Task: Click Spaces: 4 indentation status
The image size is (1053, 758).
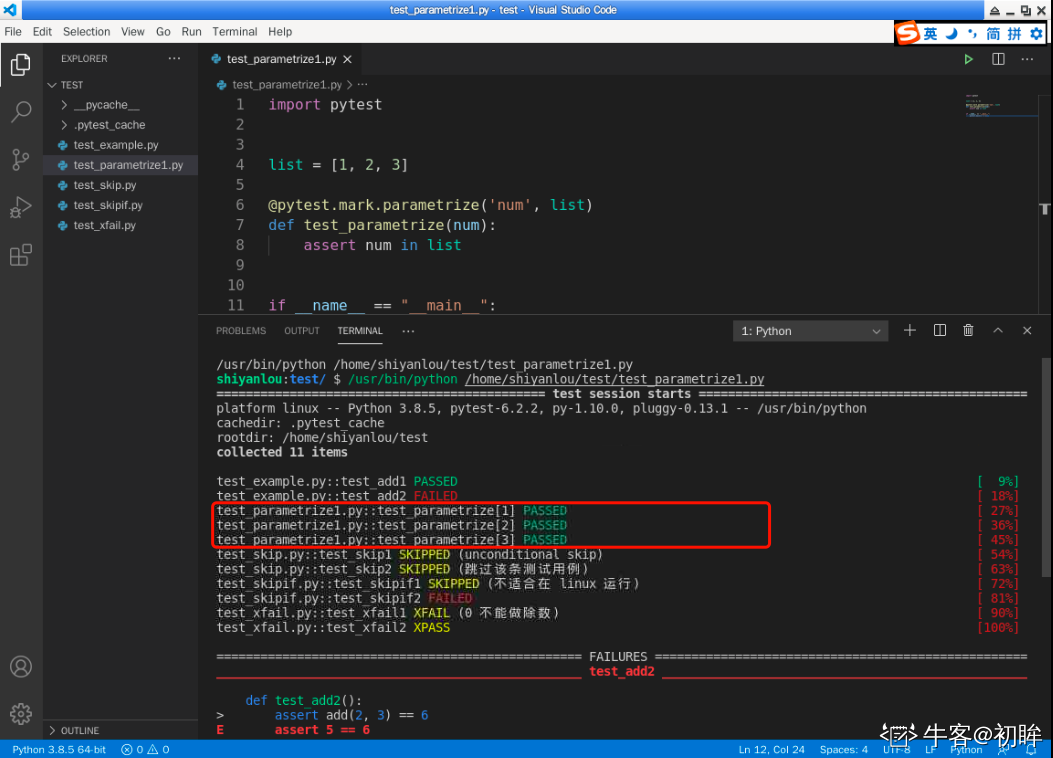Action: point(843,749)
